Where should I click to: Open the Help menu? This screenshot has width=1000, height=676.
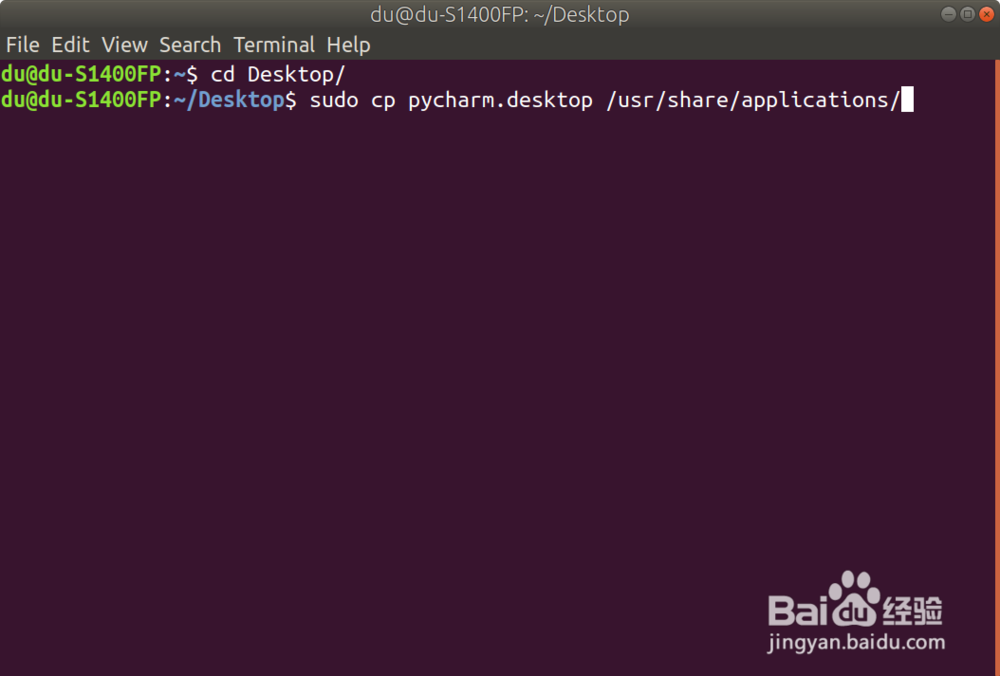348,45
